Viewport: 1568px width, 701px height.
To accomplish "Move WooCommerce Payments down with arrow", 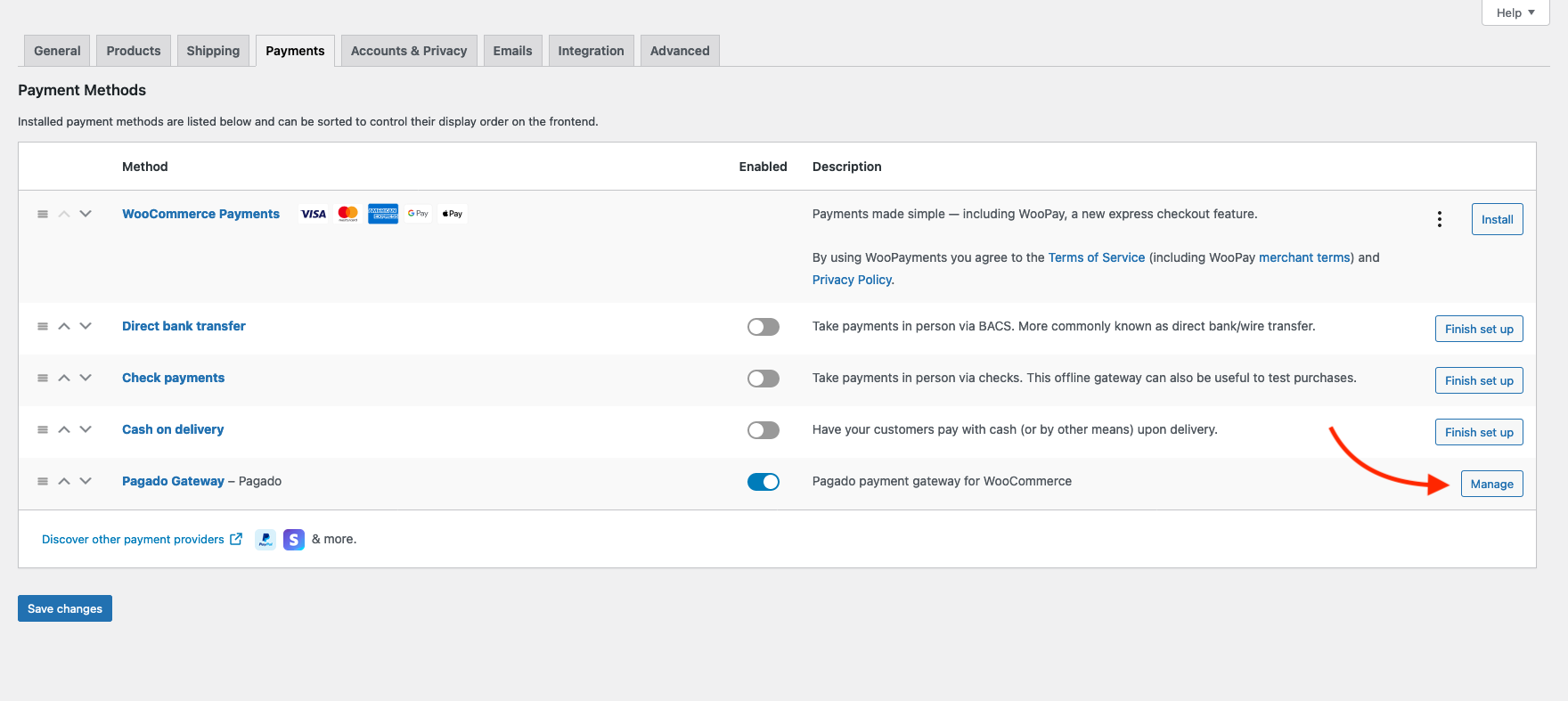I will (86, 214).
